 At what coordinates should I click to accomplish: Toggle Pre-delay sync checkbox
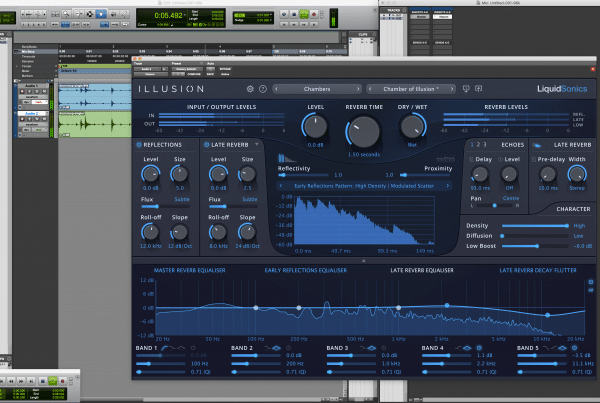pos(534,159)
